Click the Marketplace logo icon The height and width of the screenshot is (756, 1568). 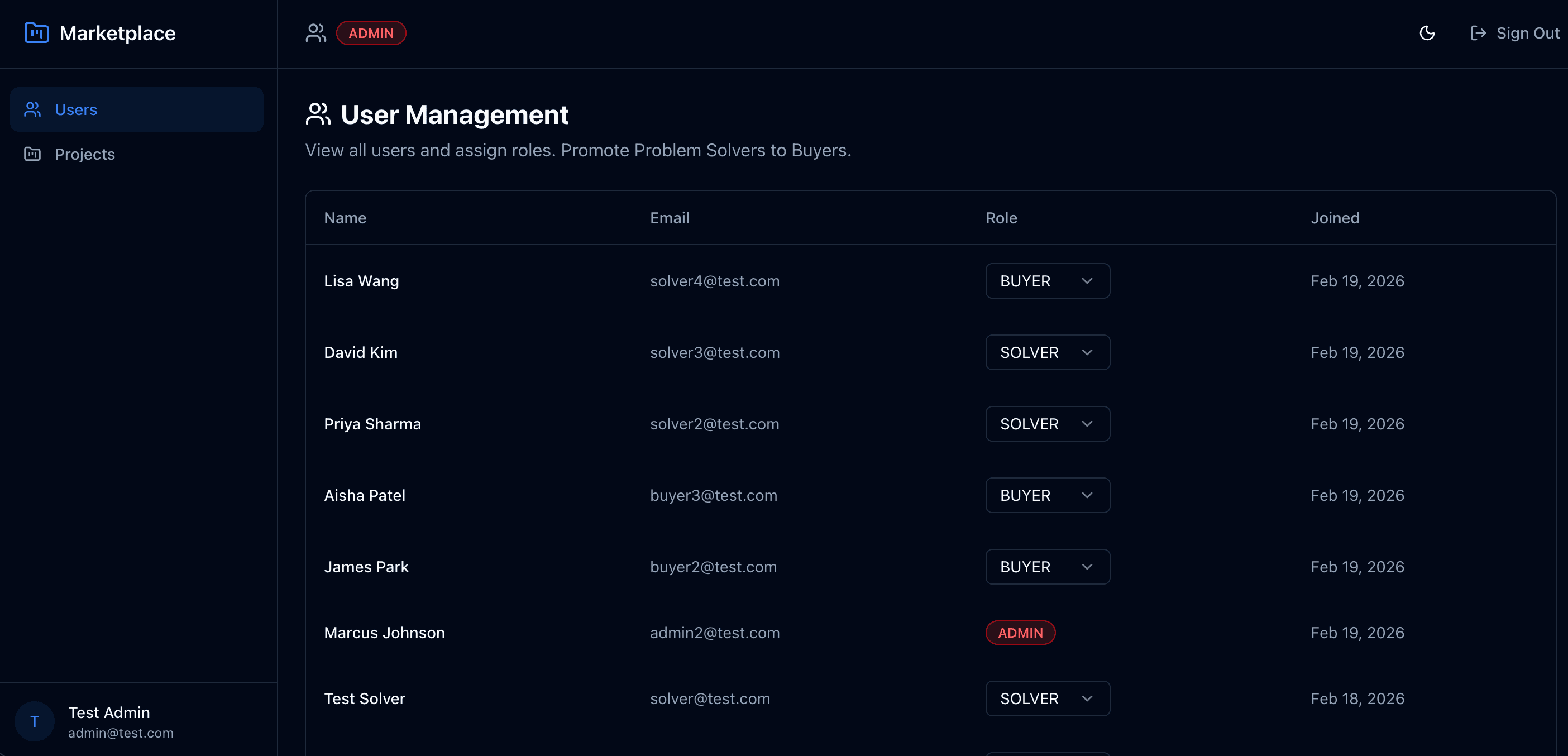point(35,33)
